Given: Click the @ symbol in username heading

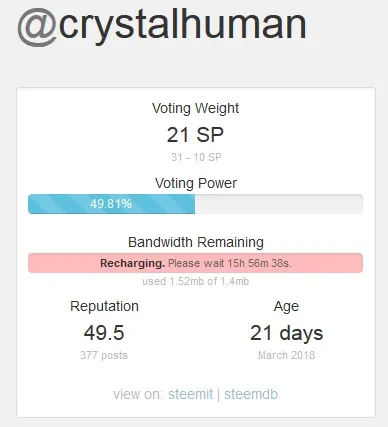Looking at the screenshot, I should (37, 26).
